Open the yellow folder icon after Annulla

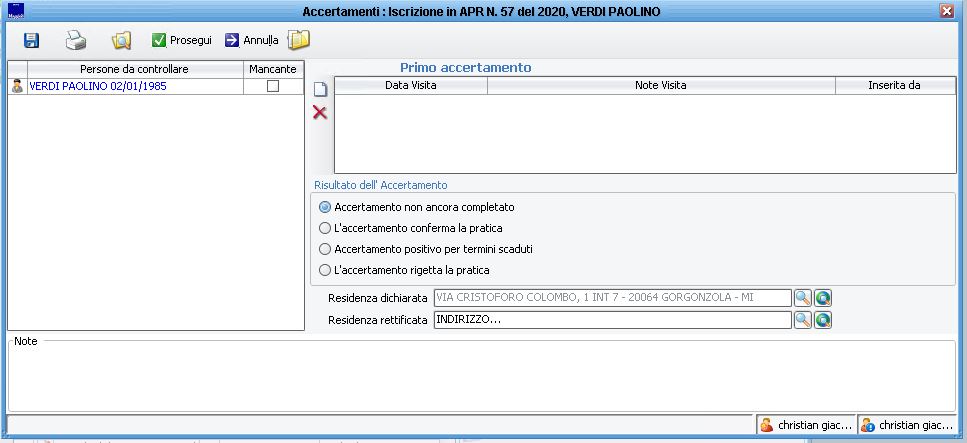pyautogui.click(x=299, y=40)
